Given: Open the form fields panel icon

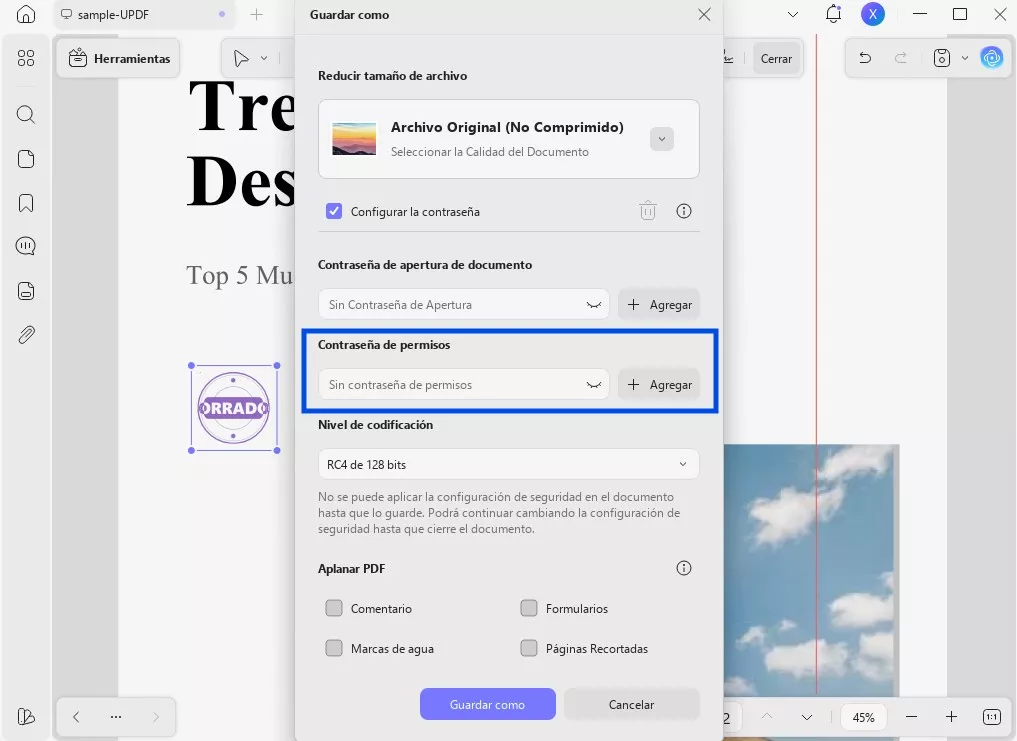Looking at the screenshot, I should pos(26,291).
